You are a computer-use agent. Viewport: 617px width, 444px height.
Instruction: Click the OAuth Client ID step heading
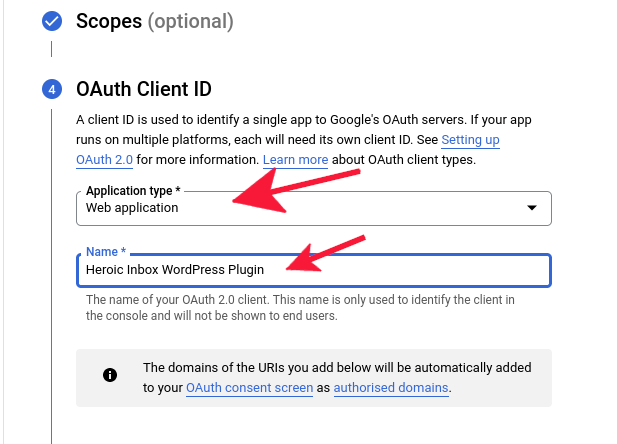(x=144, y=89)
